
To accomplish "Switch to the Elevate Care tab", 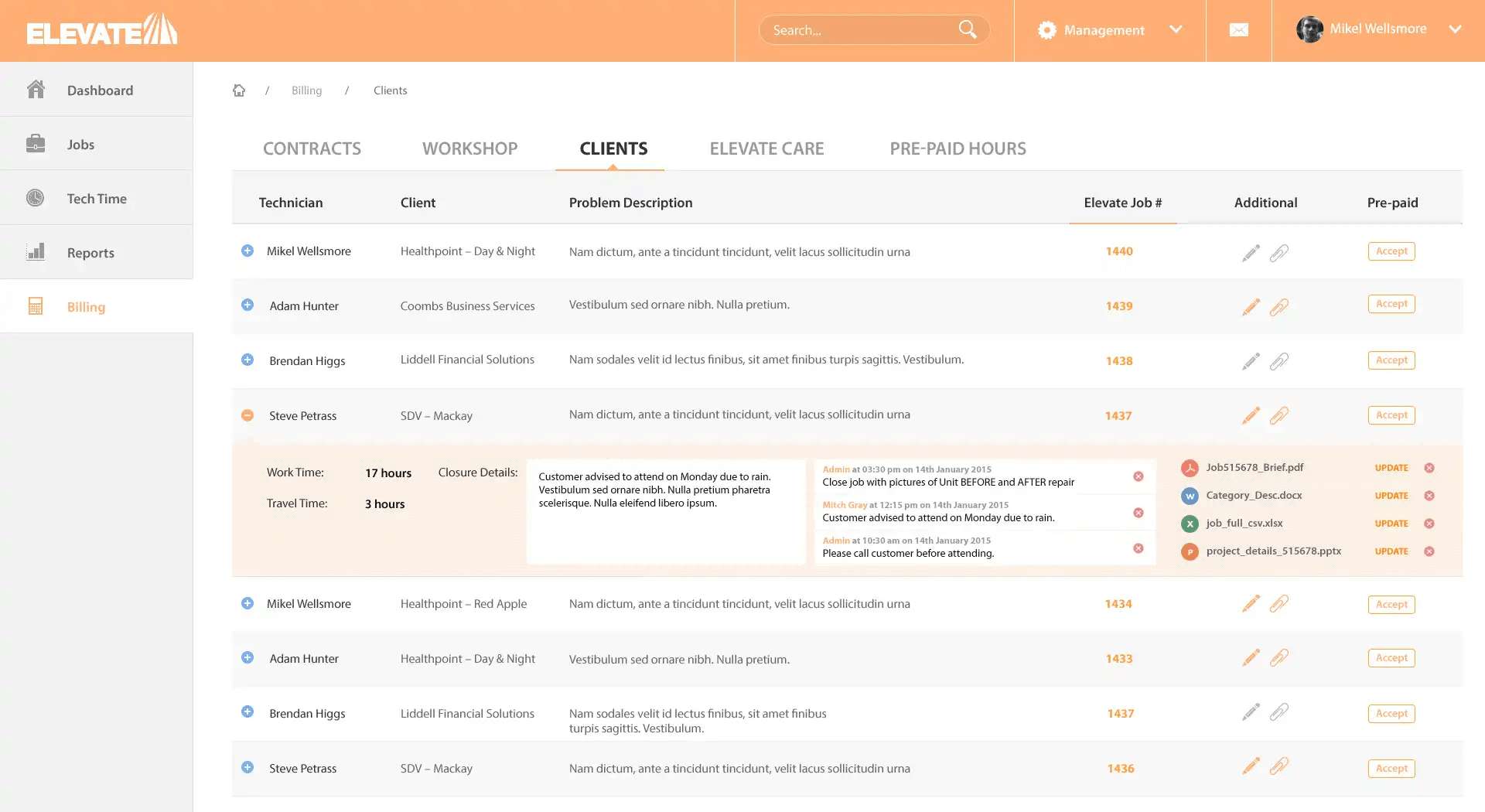I will pos(766,148).
